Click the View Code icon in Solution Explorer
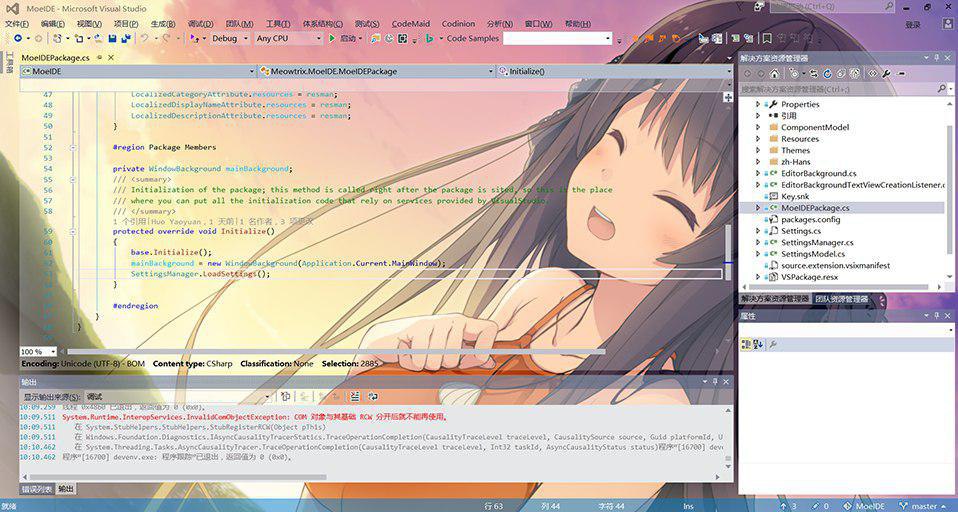Viewport: 958px width, 512px height. (872, 73)
